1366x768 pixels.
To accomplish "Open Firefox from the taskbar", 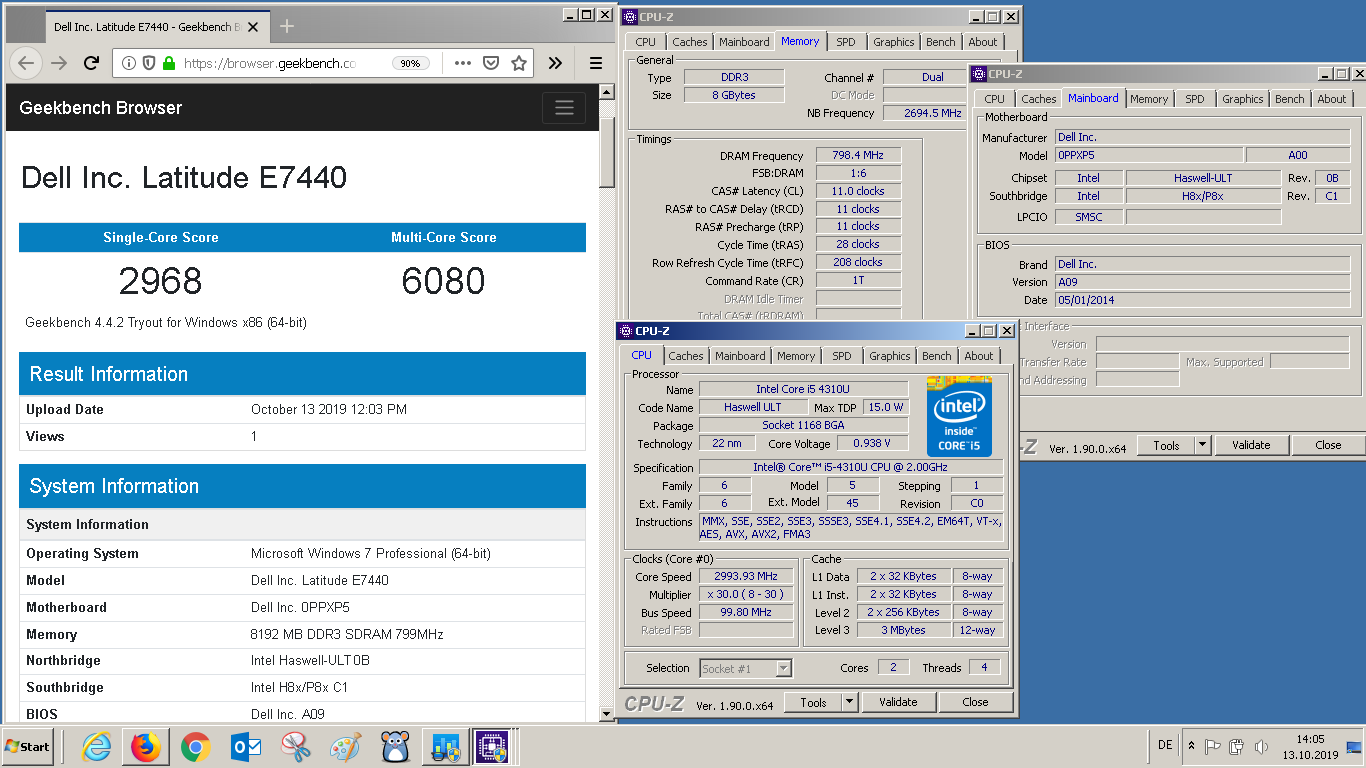I will point(146,746).
